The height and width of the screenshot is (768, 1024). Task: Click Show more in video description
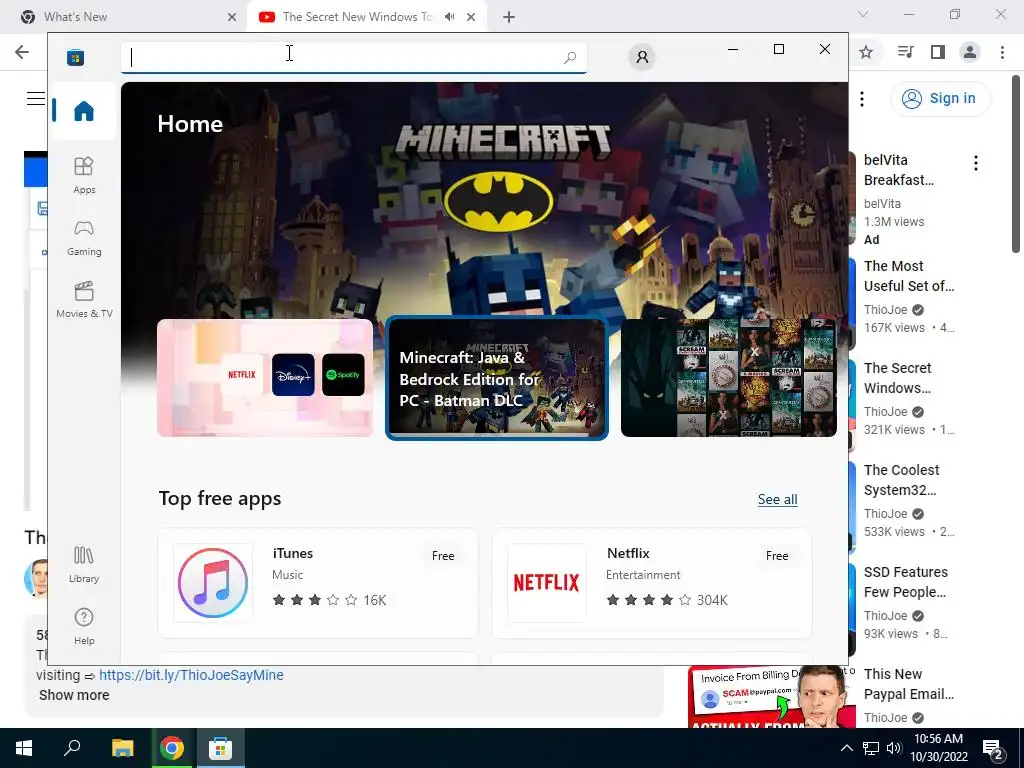coord(74,695)
